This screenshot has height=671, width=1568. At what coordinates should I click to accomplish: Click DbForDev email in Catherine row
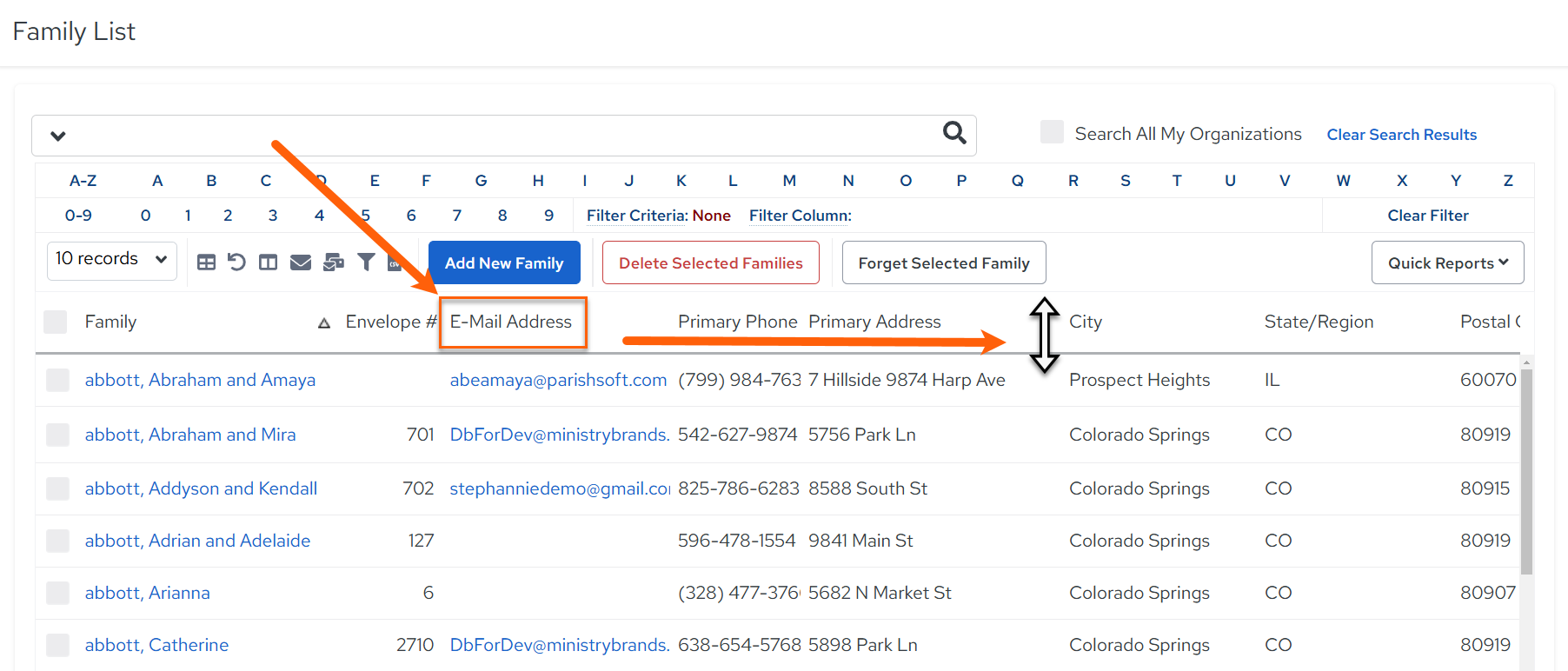560,645
